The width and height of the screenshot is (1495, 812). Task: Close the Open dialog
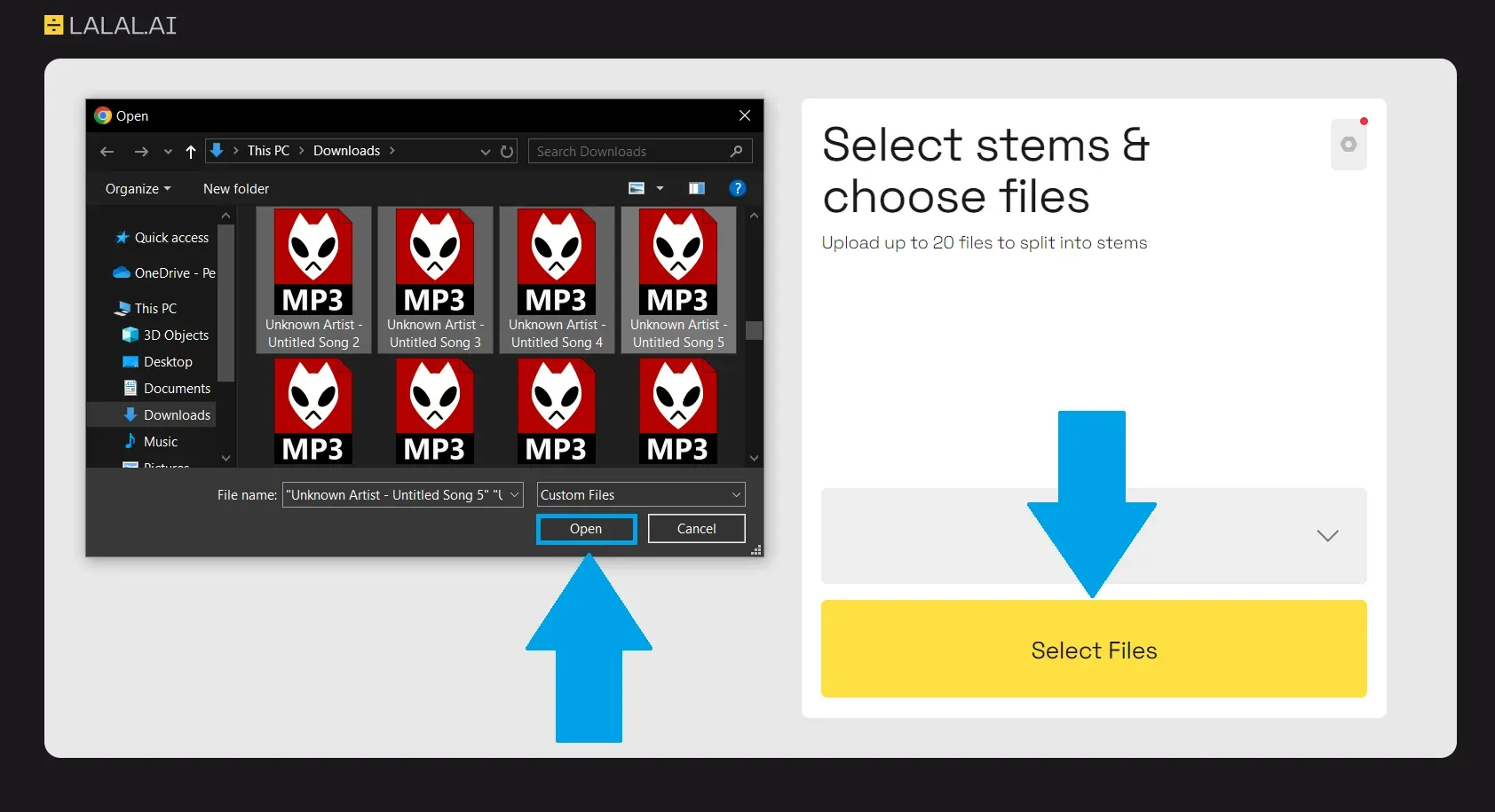[745, 115]
